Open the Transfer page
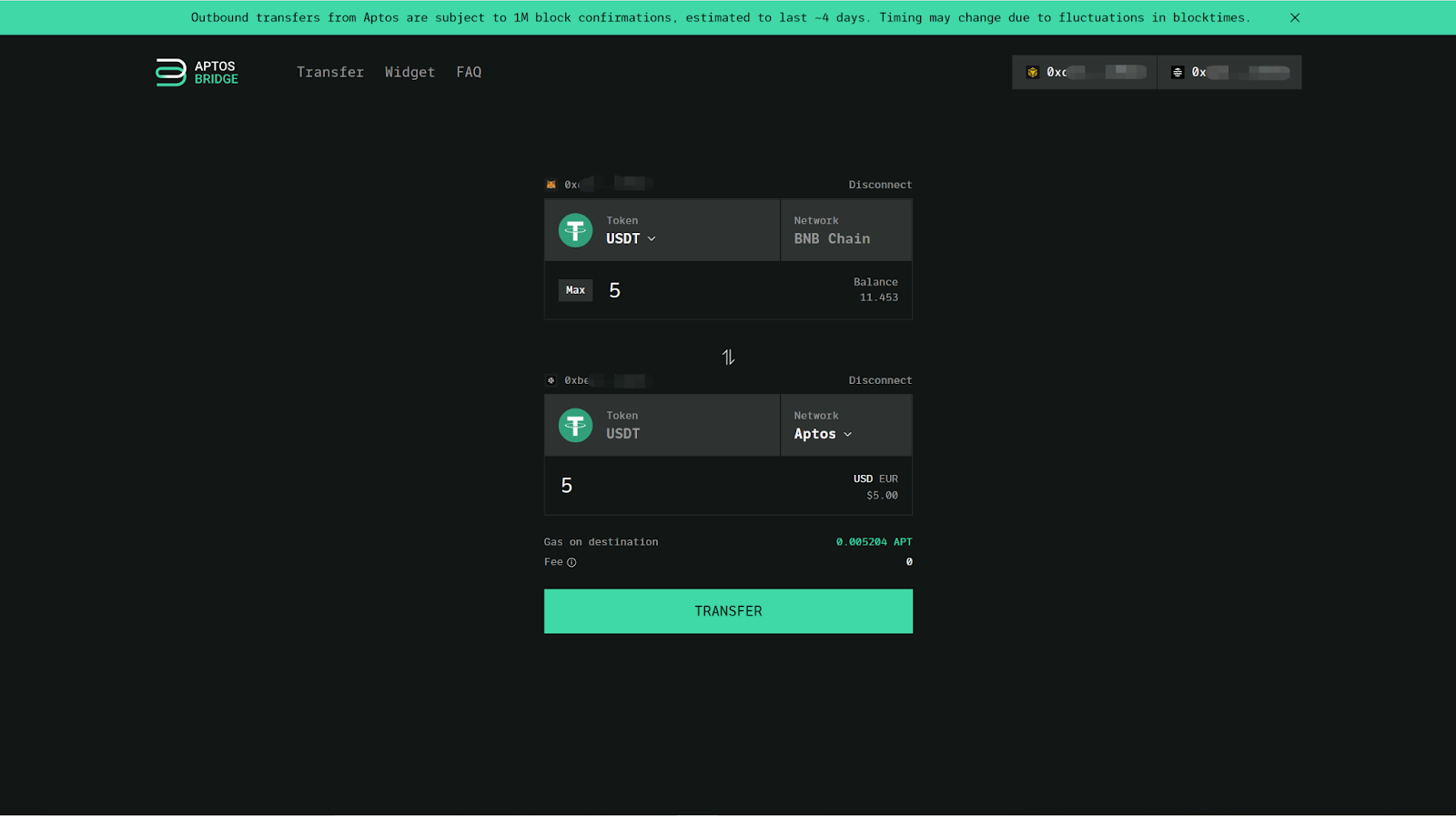Screen dimensions: 1456x816 pos(330,72)
